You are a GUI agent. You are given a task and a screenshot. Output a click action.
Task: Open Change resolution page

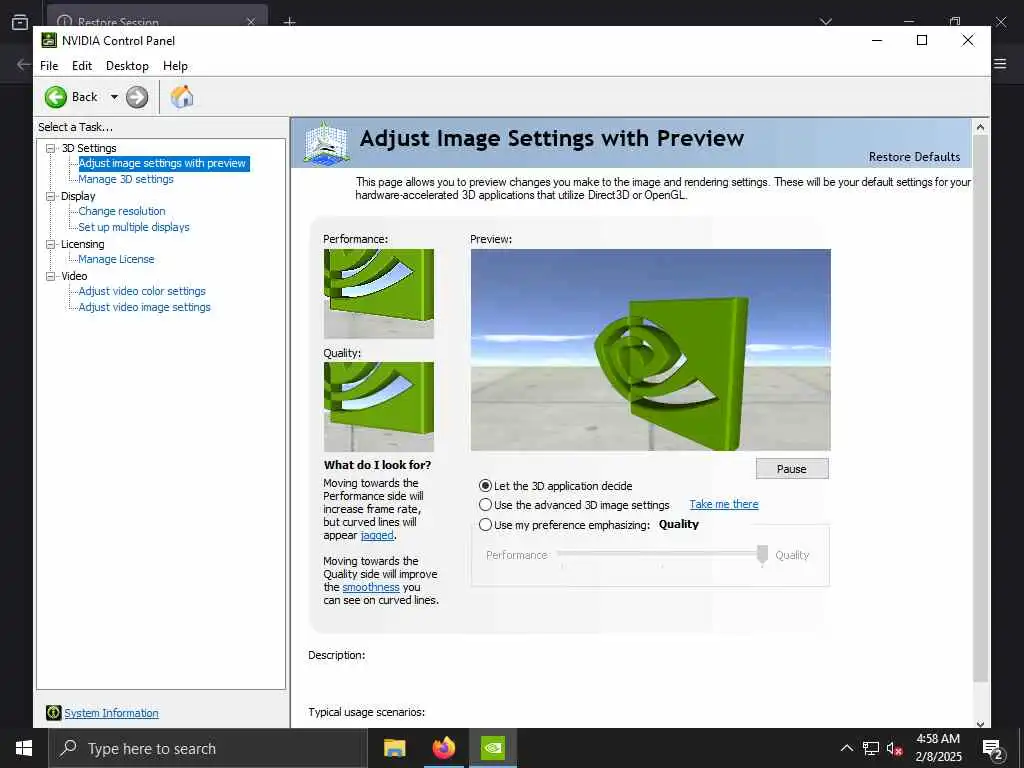(121, 211)
